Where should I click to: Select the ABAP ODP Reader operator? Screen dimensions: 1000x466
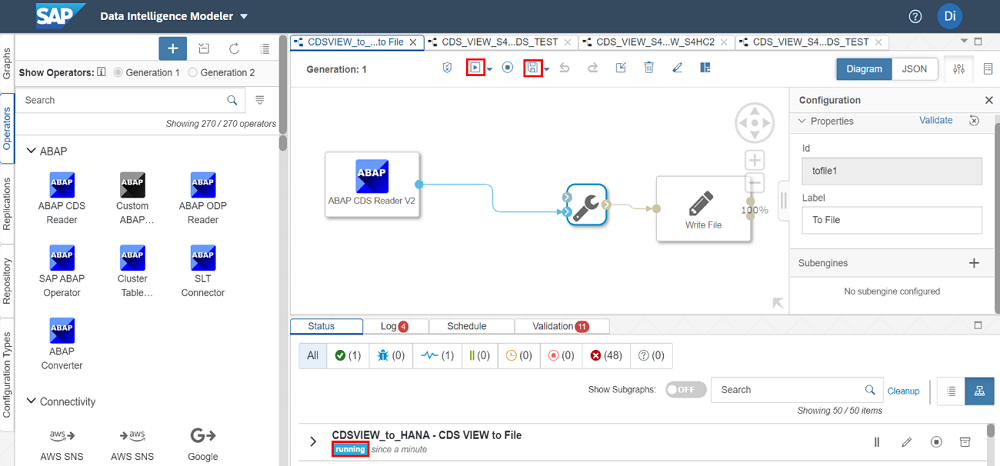coord(203,198)
